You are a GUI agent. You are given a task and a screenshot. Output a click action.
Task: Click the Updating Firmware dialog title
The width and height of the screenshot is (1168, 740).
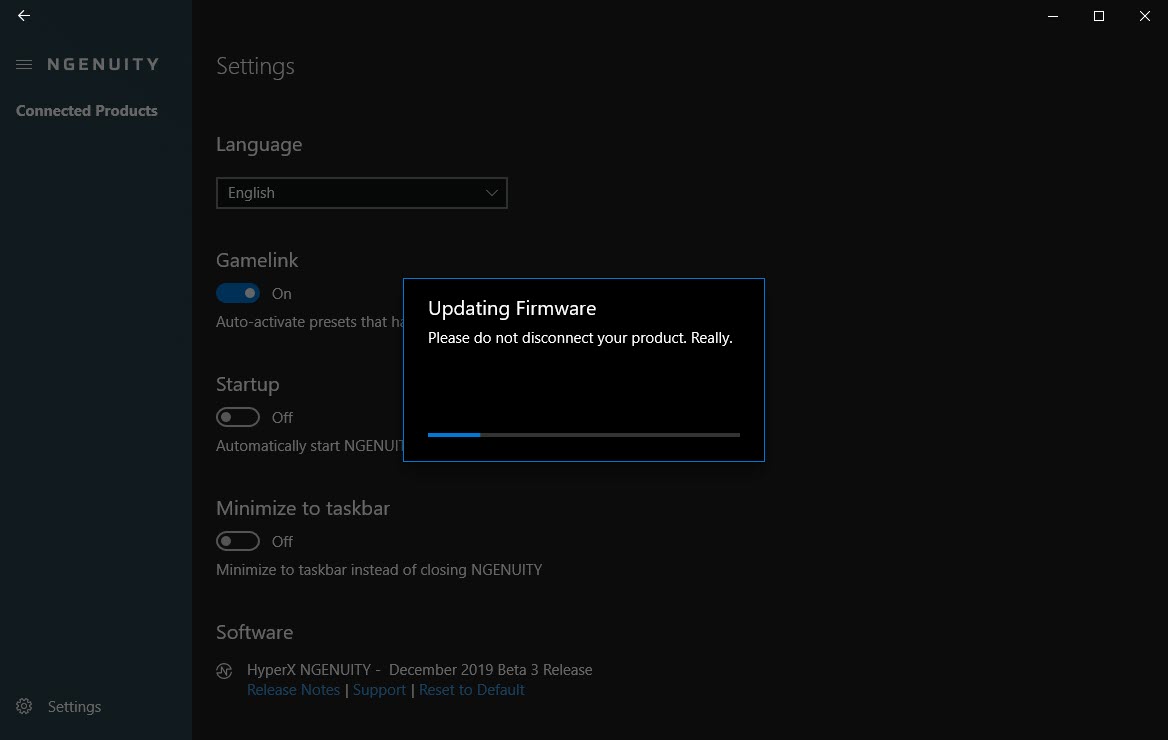(512, 309)
